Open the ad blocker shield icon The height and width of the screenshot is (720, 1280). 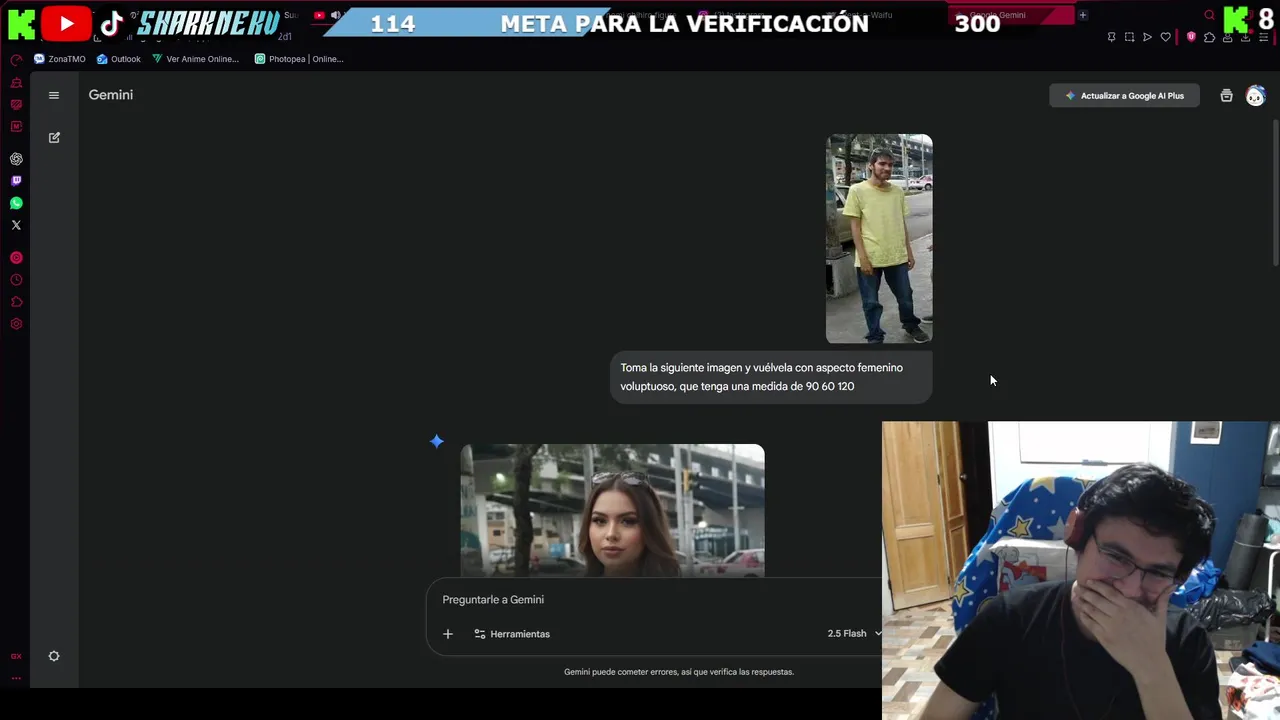[x=1191, y=37]
